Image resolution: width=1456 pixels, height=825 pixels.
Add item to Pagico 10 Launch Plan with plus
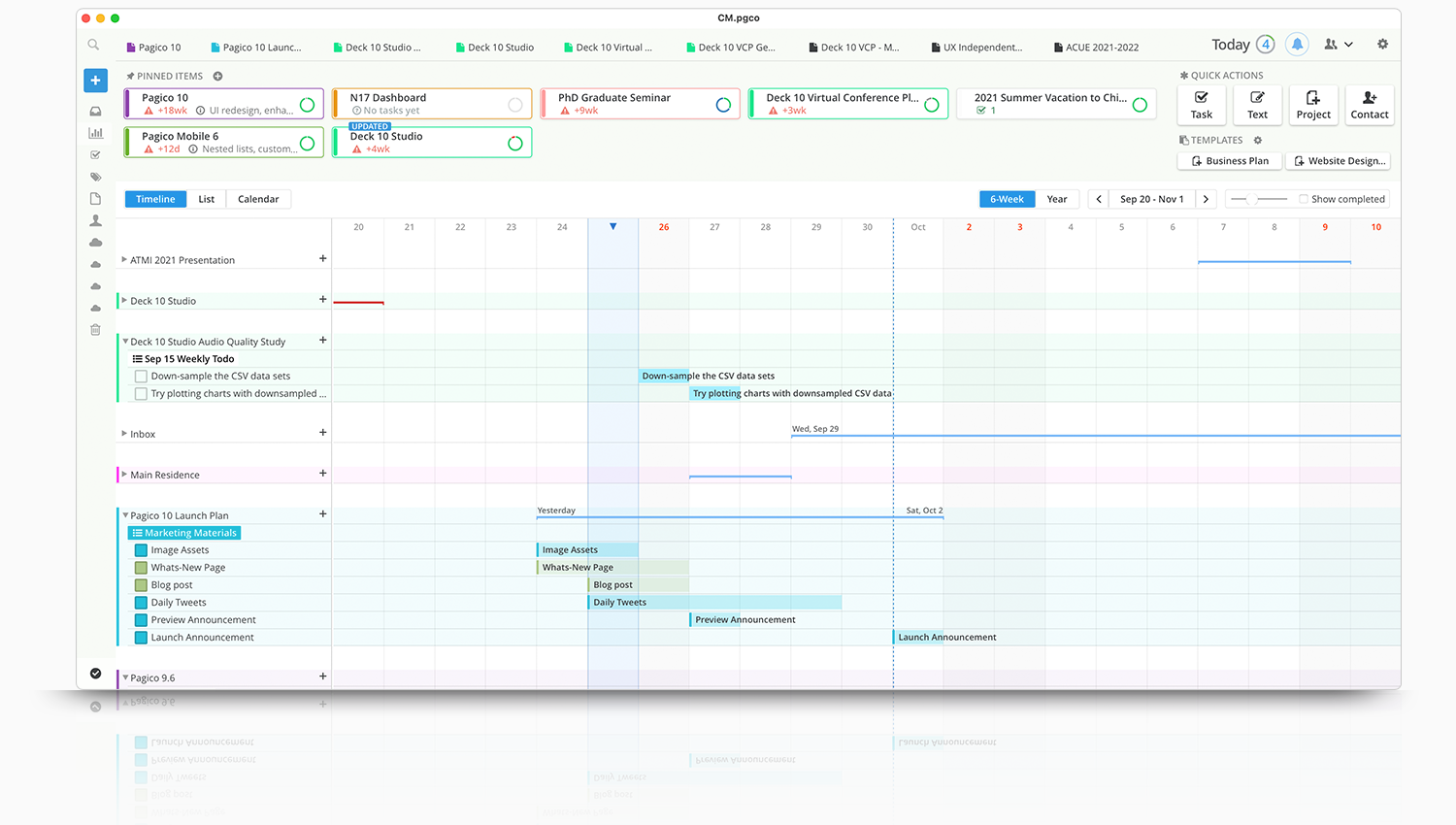click(322, 514)
